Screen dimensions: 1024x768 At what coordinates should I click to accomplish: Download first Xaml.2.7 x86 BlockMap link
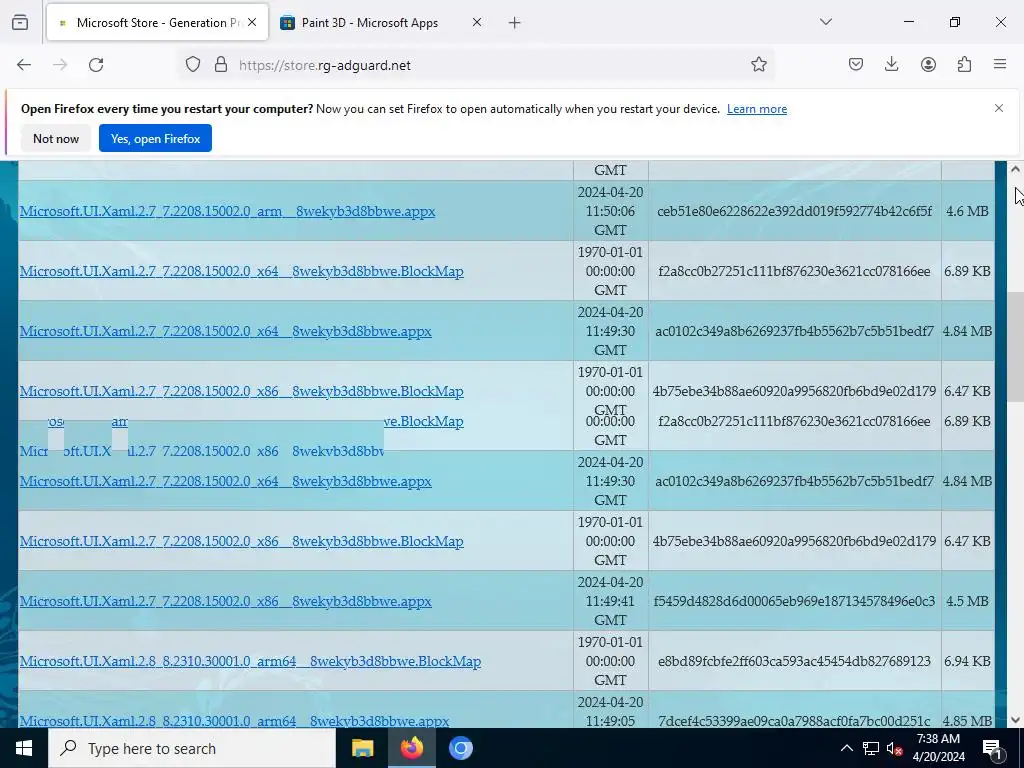pos(242,391)
